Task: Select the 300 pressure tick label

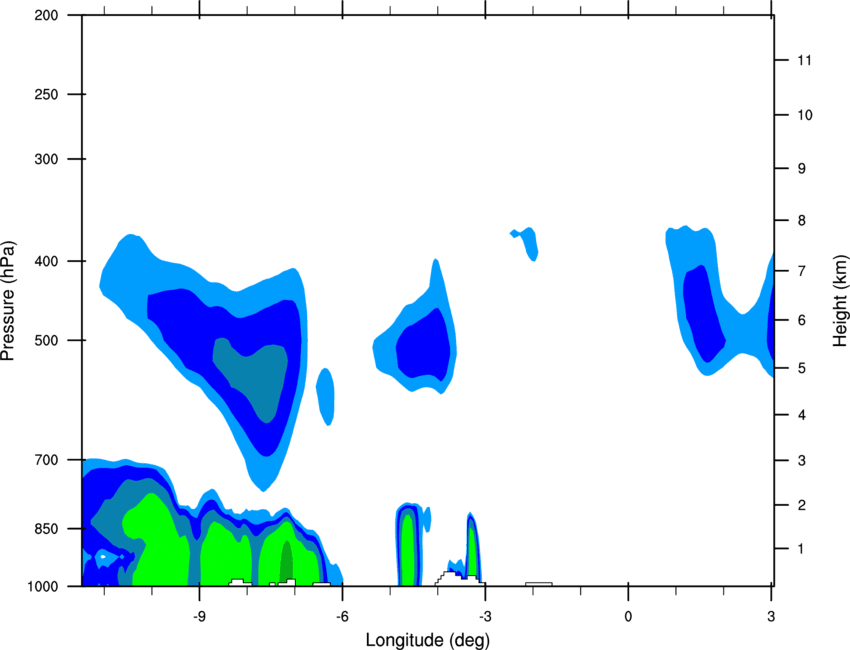Action: click(x=47, y=159)
